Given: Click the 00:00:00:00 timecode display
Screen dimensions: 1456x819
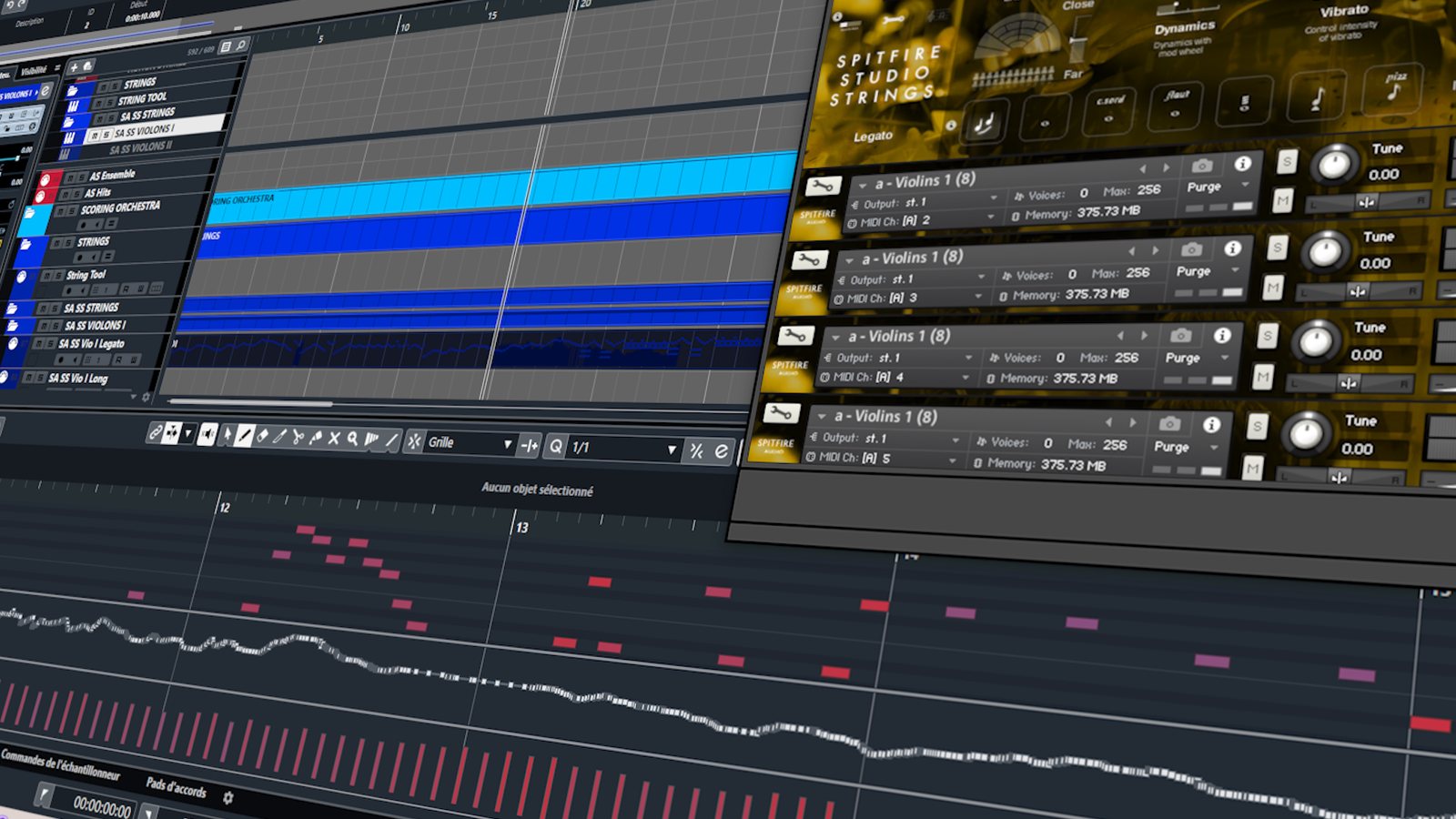Looking at the screenshot, I should (102, 805).
